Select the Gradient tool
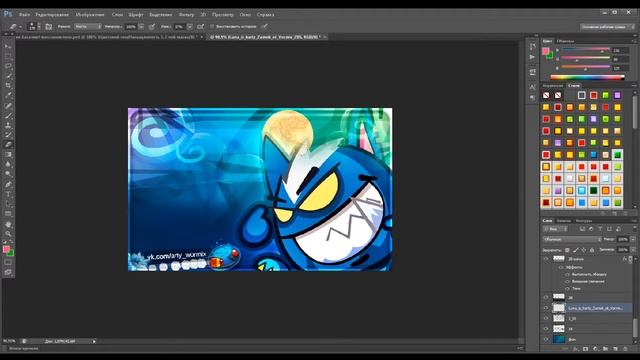 pos(8,155)
